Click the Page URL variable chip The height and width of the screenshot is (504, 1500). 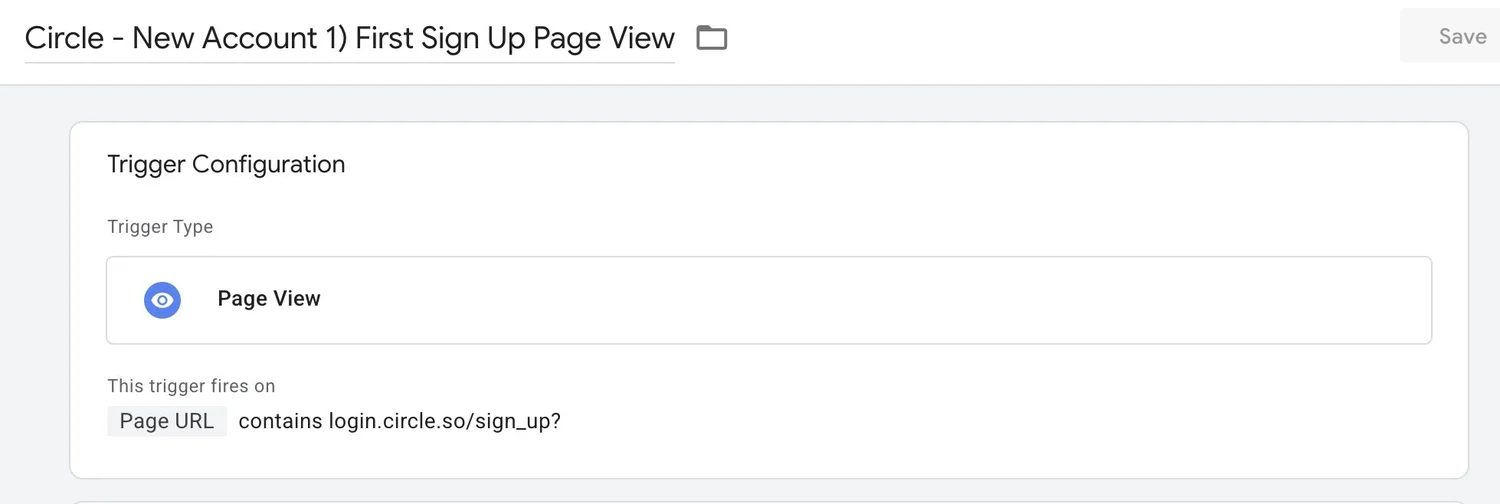(x=167, y=421)
